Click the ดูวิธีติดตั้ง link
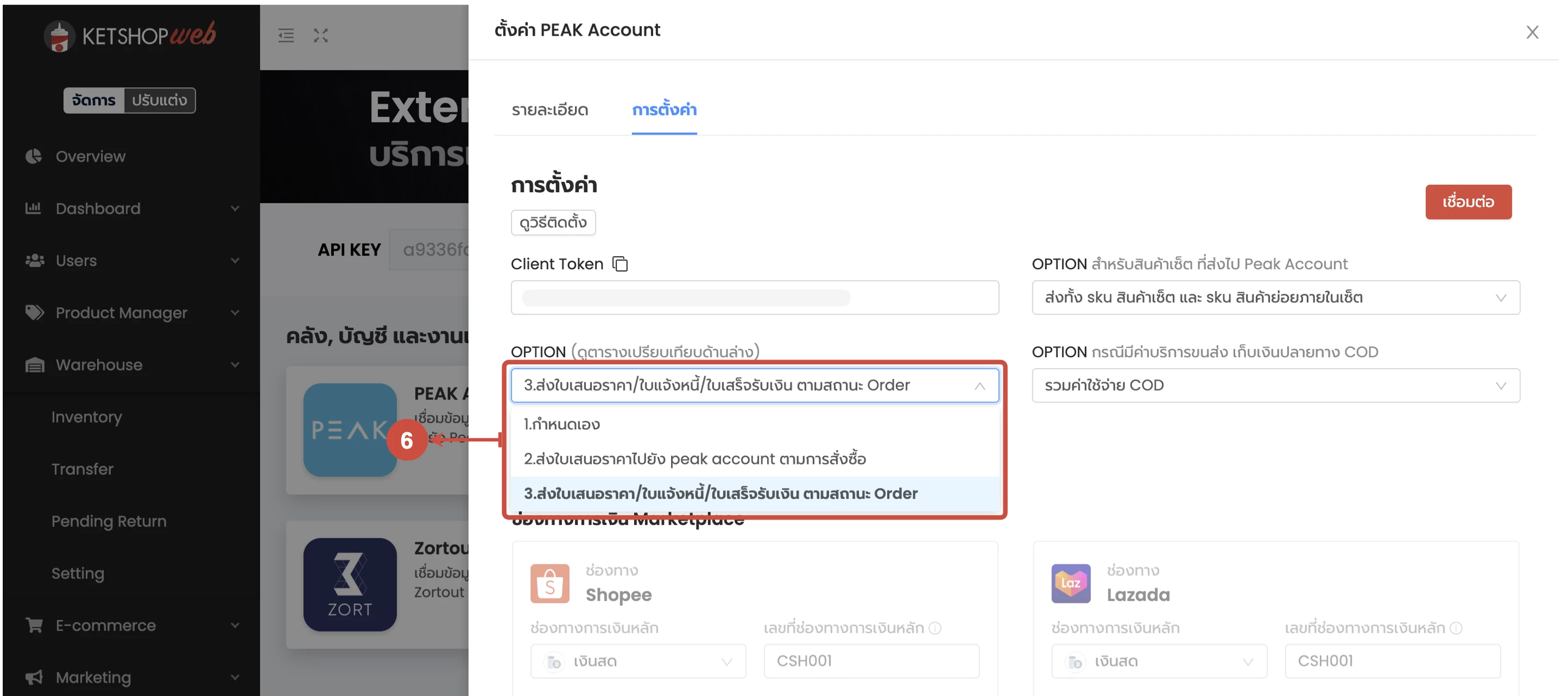1568x696 pixels. tap(553, 222)
